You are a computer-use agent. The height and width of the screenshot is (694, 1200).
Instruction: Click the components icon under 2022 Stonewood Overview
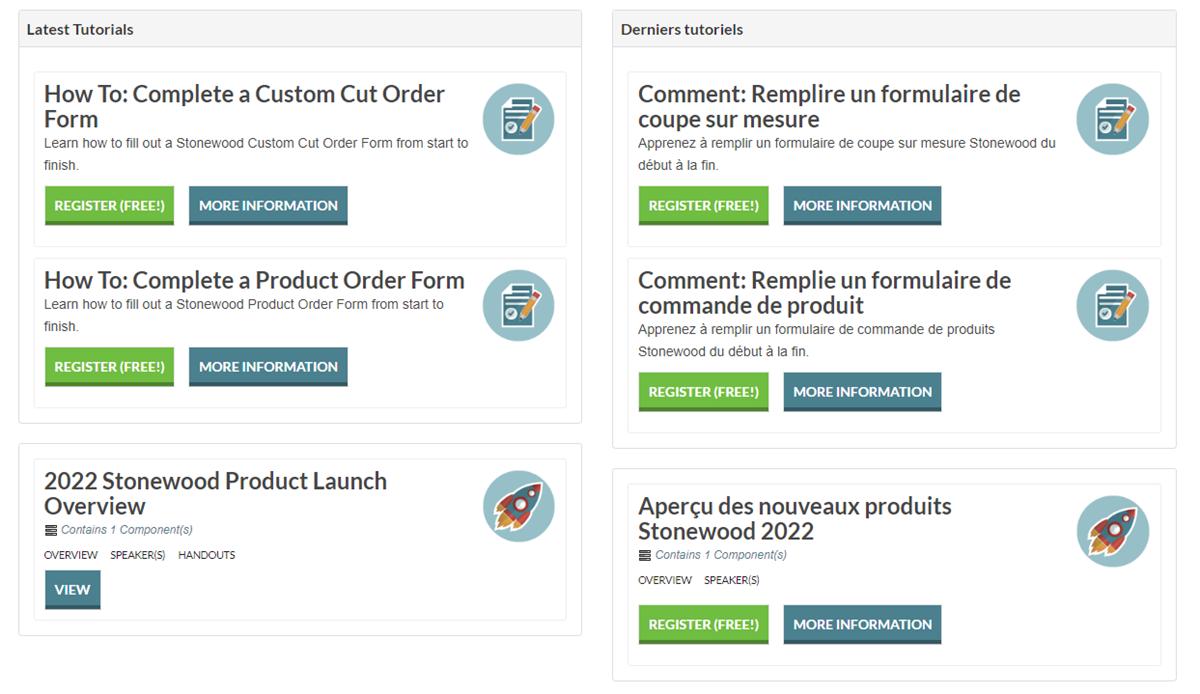(51, 530)
